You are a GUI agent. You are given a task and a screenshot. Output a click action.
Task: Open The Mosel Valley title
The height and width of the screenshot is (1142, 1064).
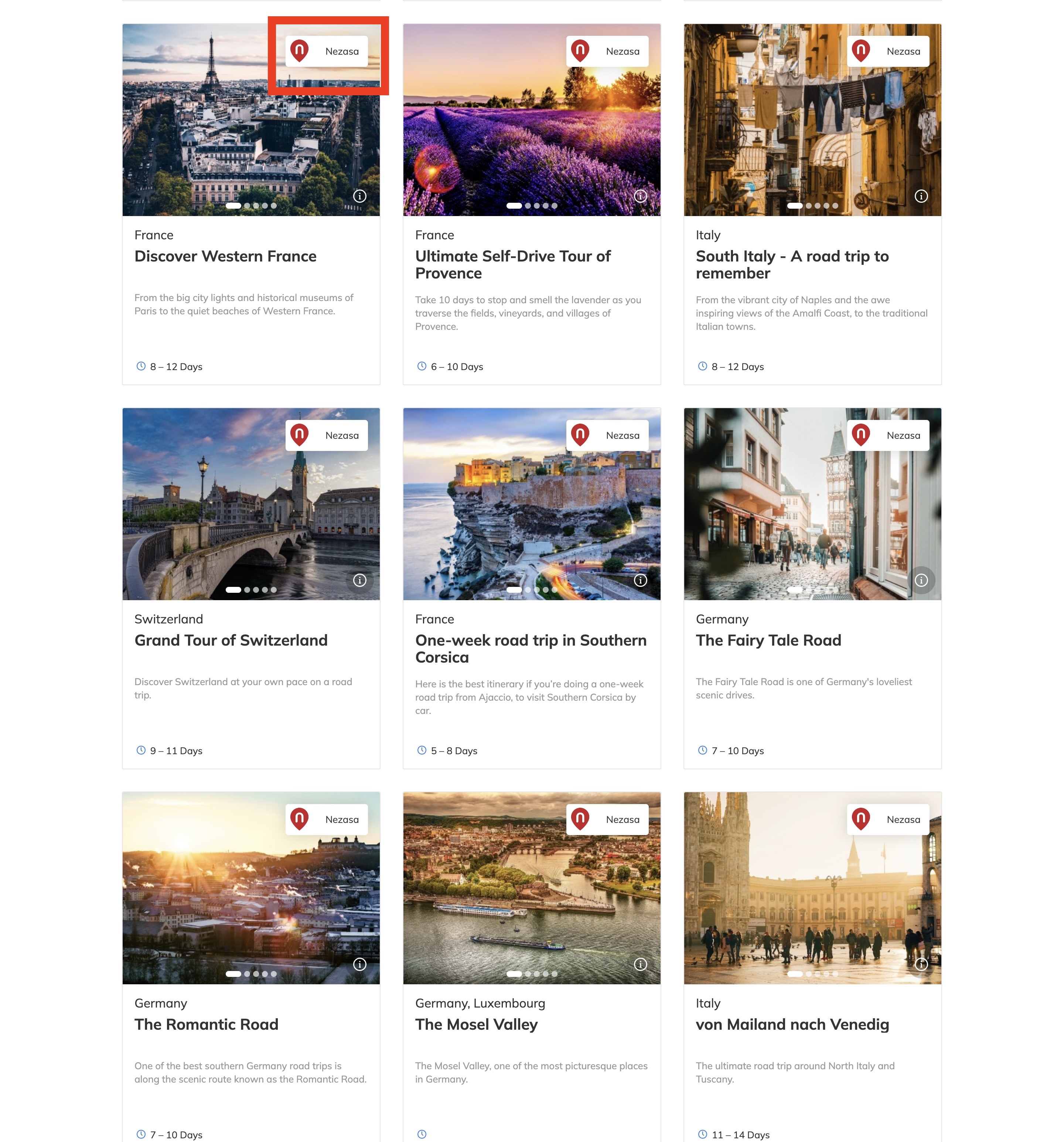pos(476,1025)
